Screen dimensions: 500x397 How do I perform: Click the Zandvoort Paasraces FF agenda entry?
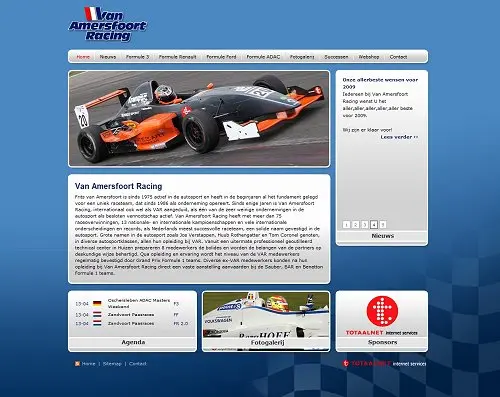[131, 315]
